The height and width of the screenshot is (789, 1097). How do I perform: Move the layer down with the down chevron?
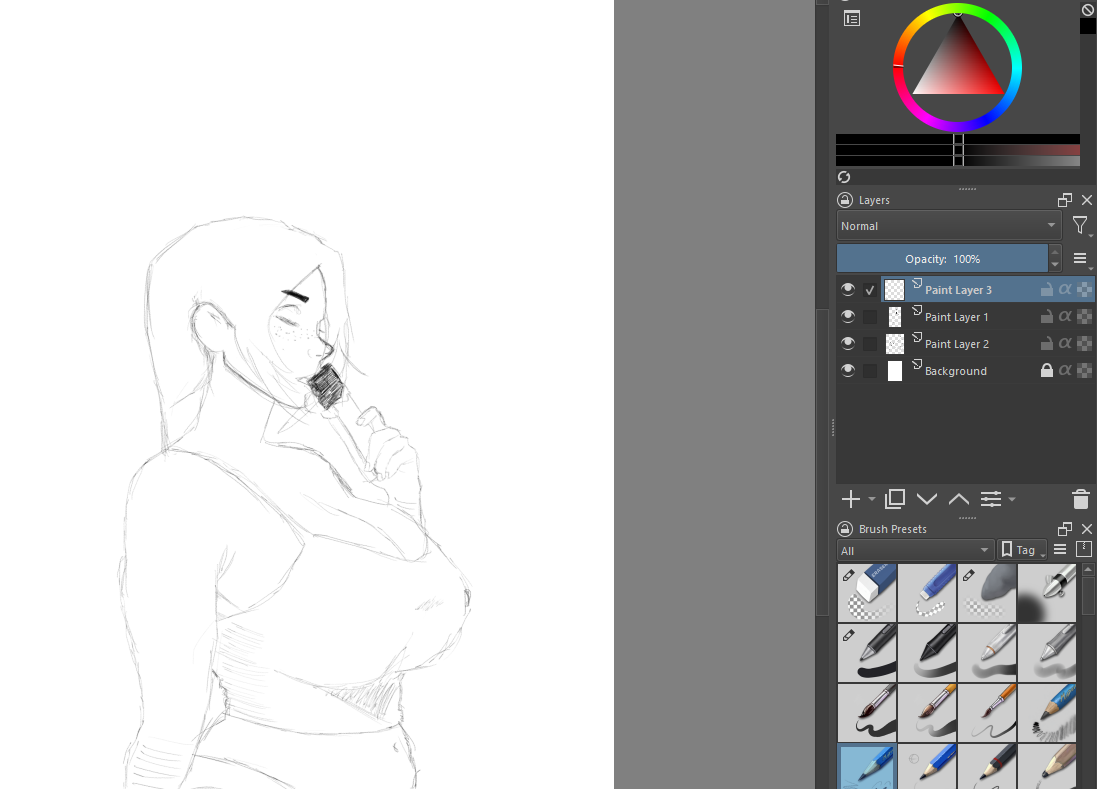pyautogui.click(x=927, y=499)
